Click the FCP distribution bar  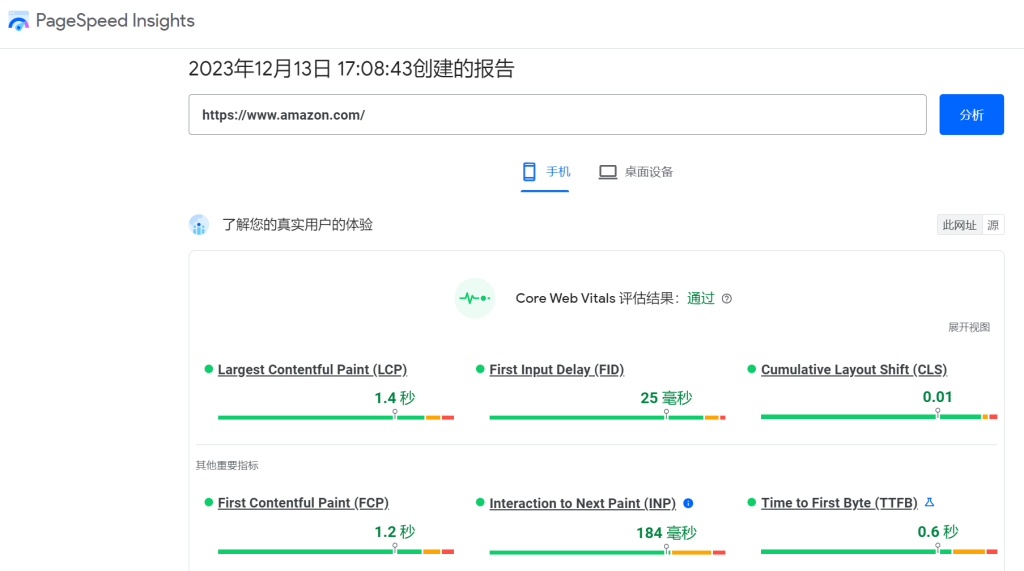click(x=336, y=551)
